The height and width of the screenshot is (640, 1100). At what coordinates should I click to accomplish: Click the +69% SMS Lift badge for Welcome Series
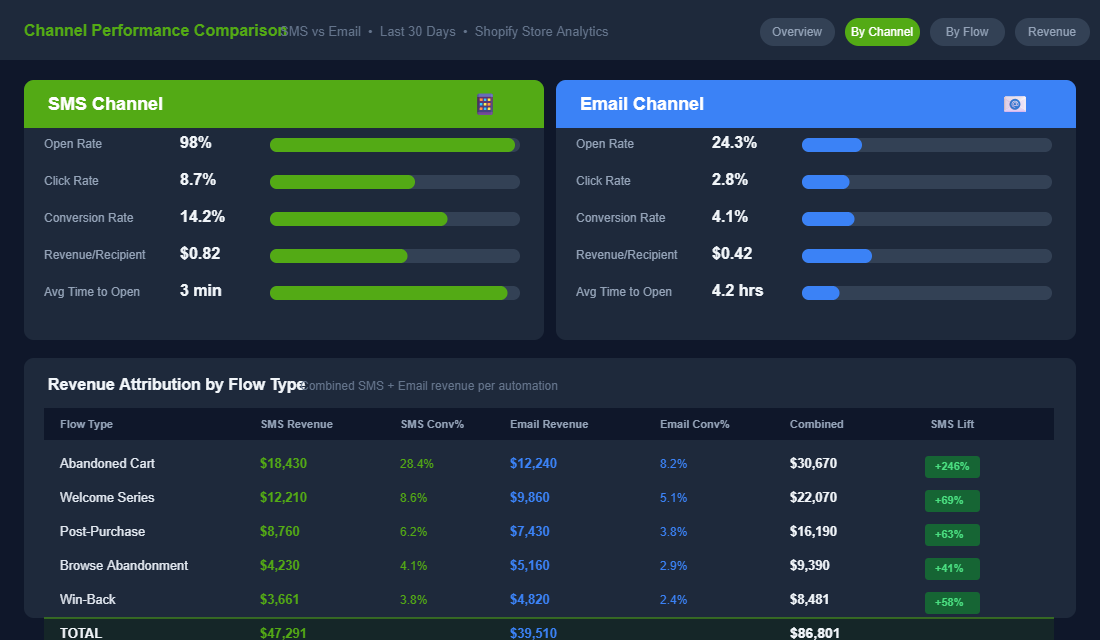click(x=952, y=500)
